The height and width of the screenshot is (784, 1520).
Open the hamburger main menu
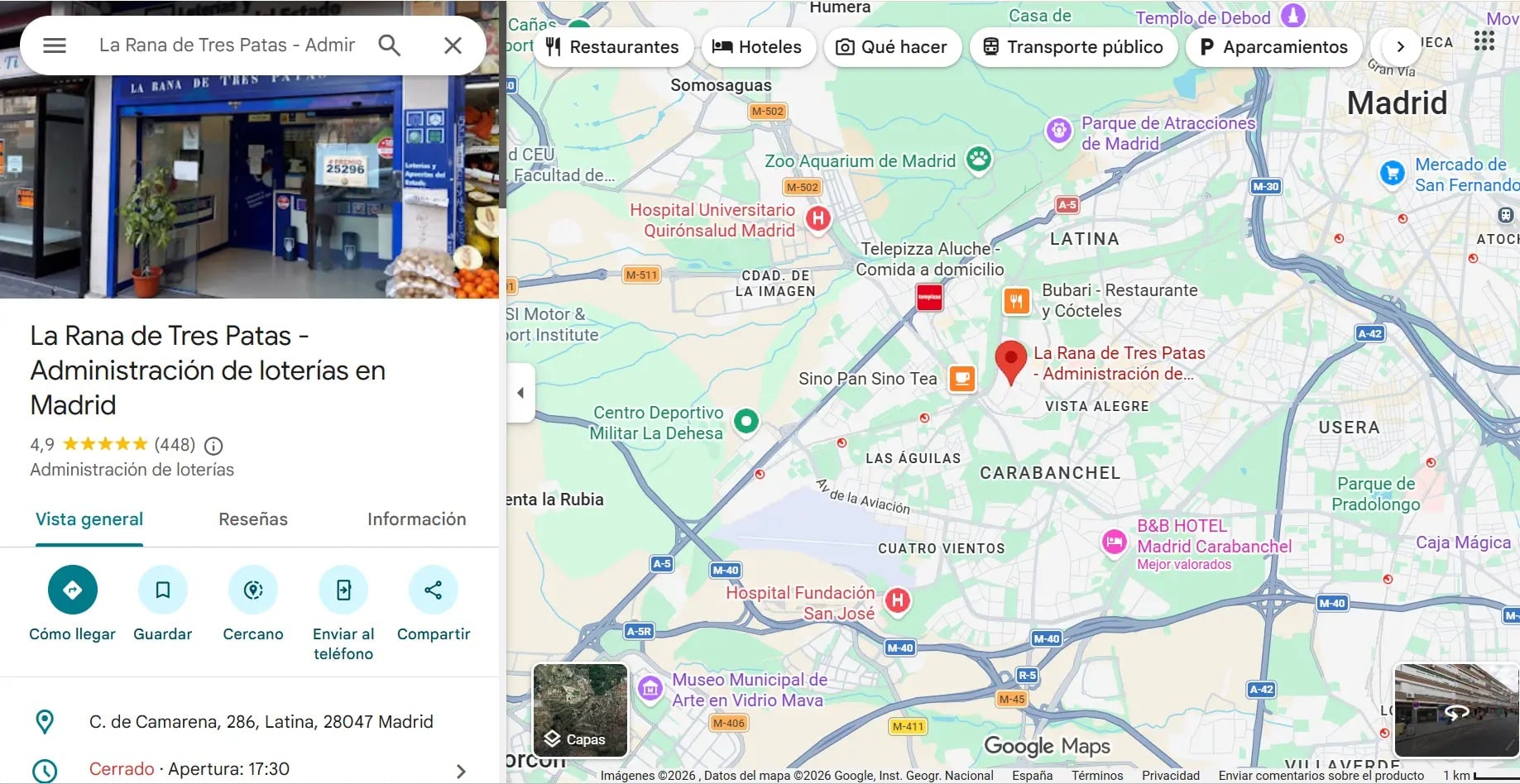(55, 45)
